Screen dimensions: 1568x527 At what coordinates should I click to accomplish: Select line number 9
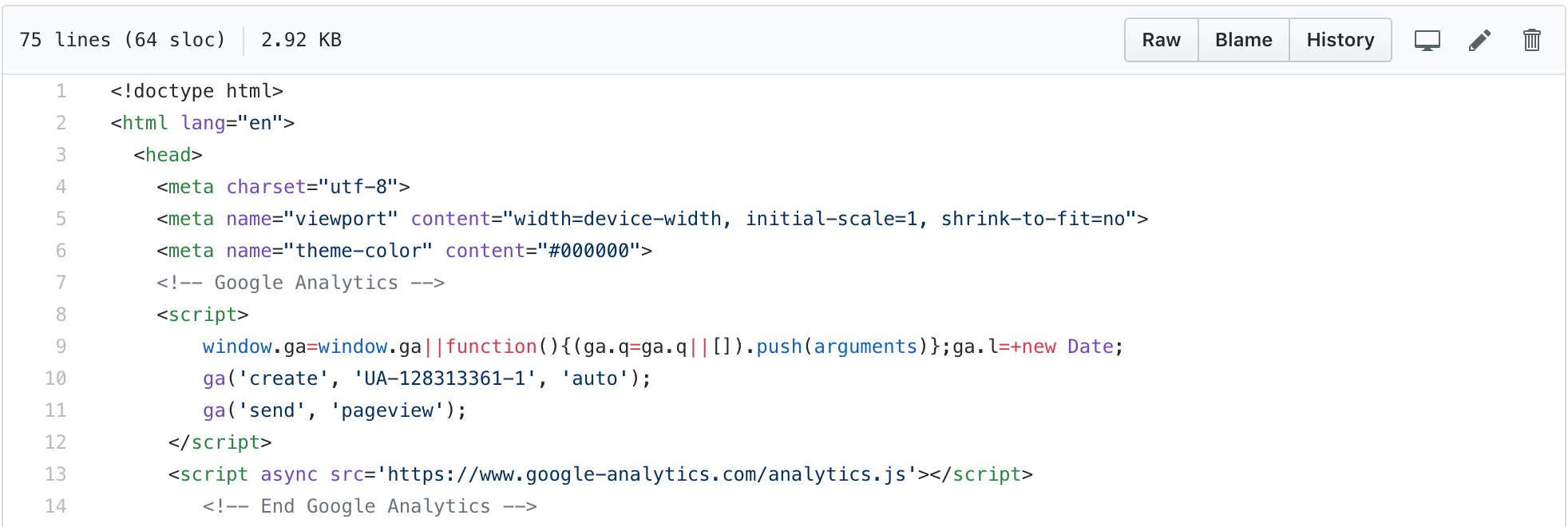(x=61, y=347)
